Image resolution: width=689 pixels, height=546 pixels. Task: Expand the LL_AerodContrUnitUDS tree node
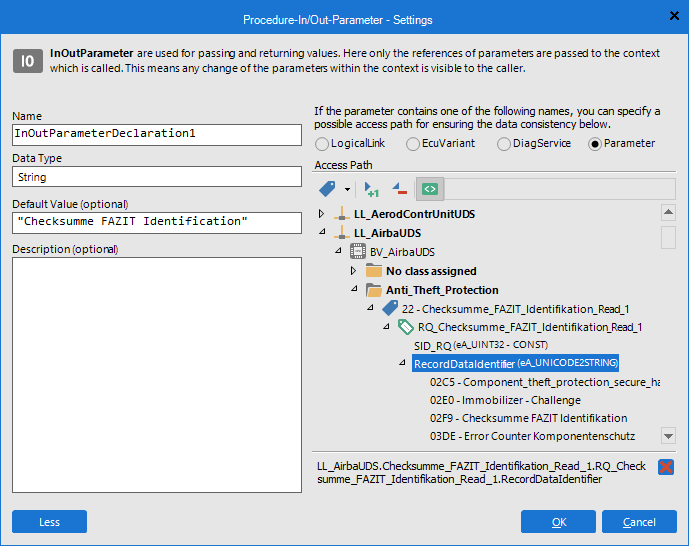click(322, 214)
